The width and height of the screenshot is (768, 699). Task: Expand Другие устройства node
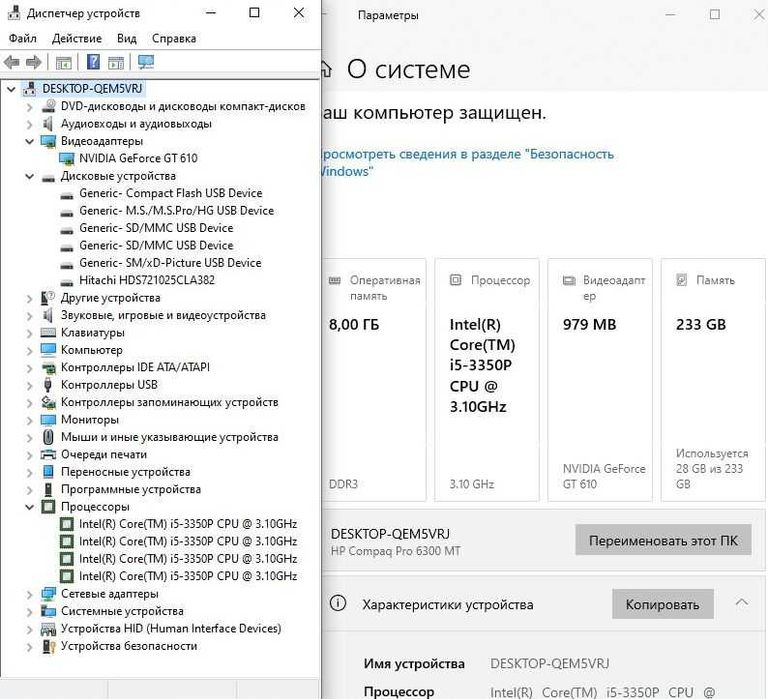(x=29, y=298)
